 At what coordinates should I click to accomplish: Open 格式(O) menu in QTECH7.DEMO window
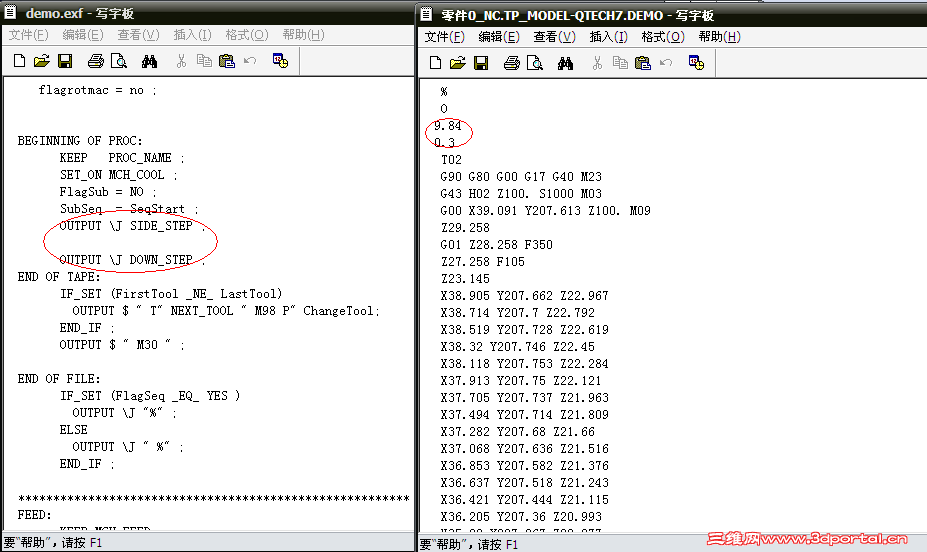(663, 37)
